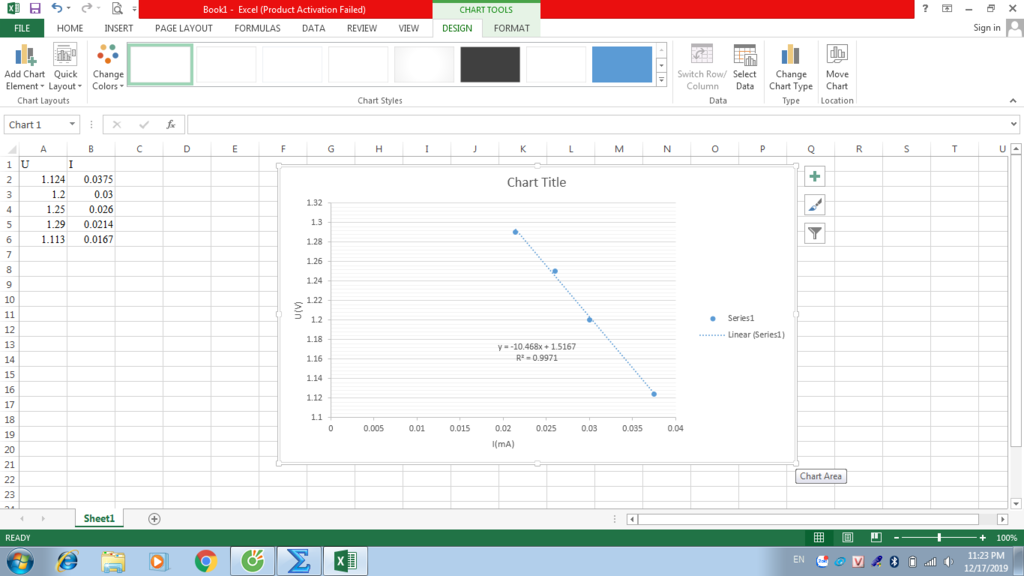Image resolution: width=1024 pixels, height=576 pixels.
Task: Open Print Preview from quick access toolbar
Action: tap(117, 8)
